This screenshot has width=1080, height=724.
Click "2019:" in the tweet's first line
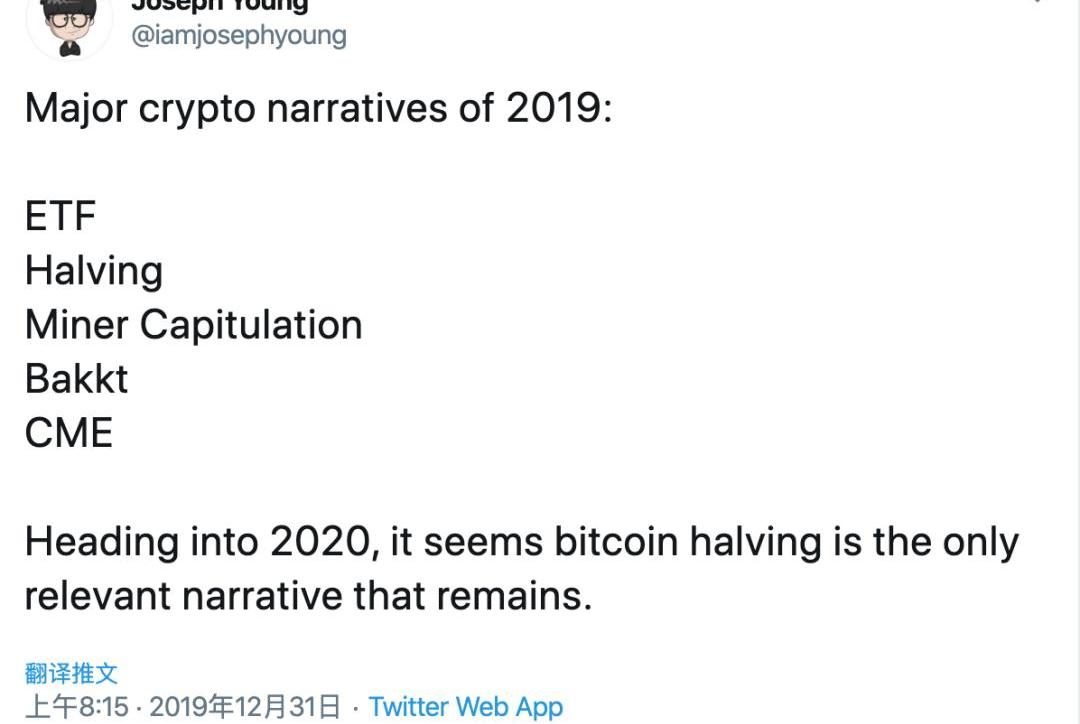558,108
